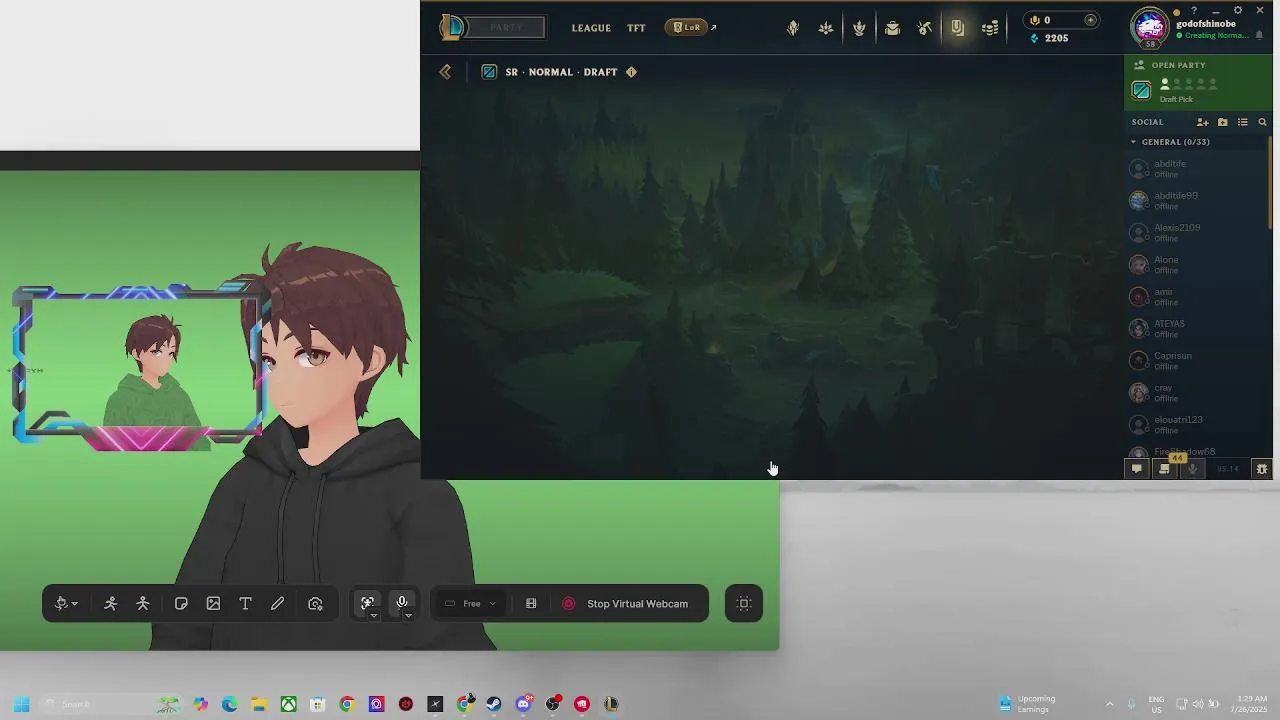1280x720 pixels.
Task: Open the friends list options icon
Action: 1242,122
